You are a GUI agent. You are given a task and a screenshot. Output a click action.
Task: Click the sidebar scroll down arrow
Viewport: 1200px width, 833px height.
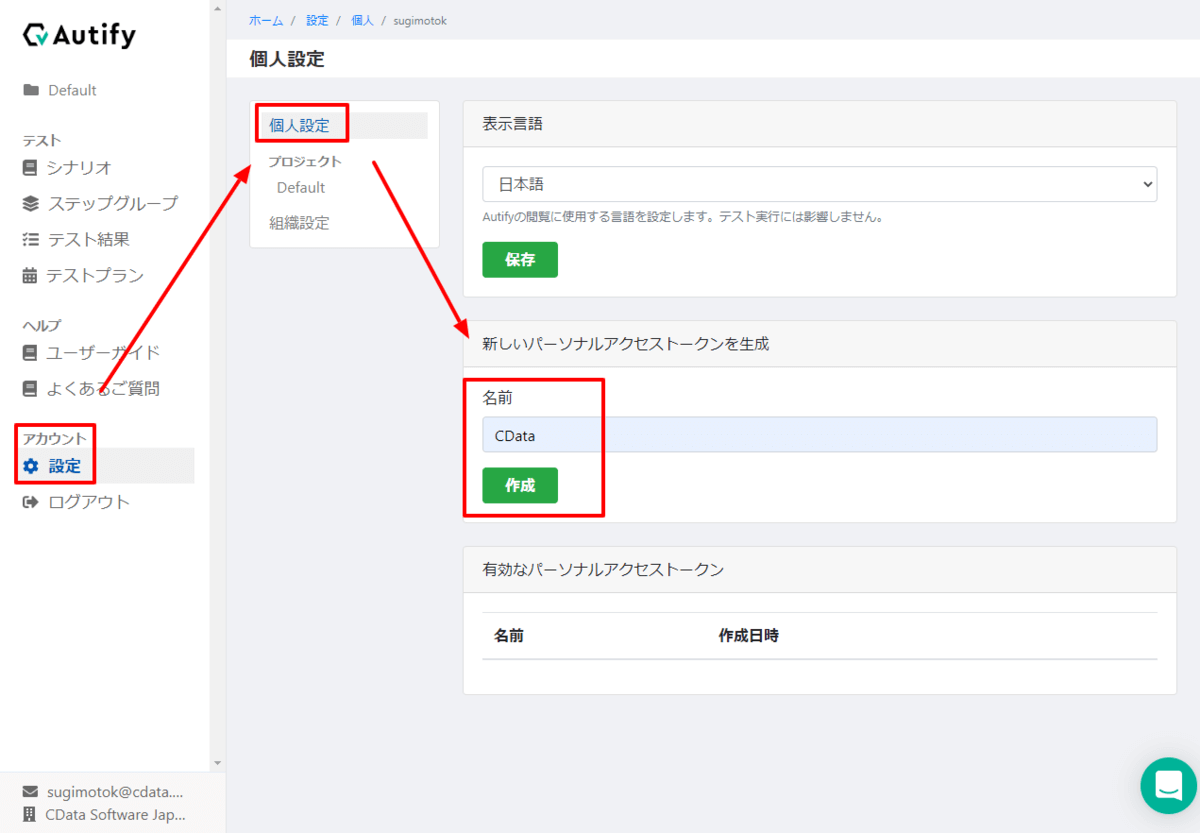click(x=218, y=763)
